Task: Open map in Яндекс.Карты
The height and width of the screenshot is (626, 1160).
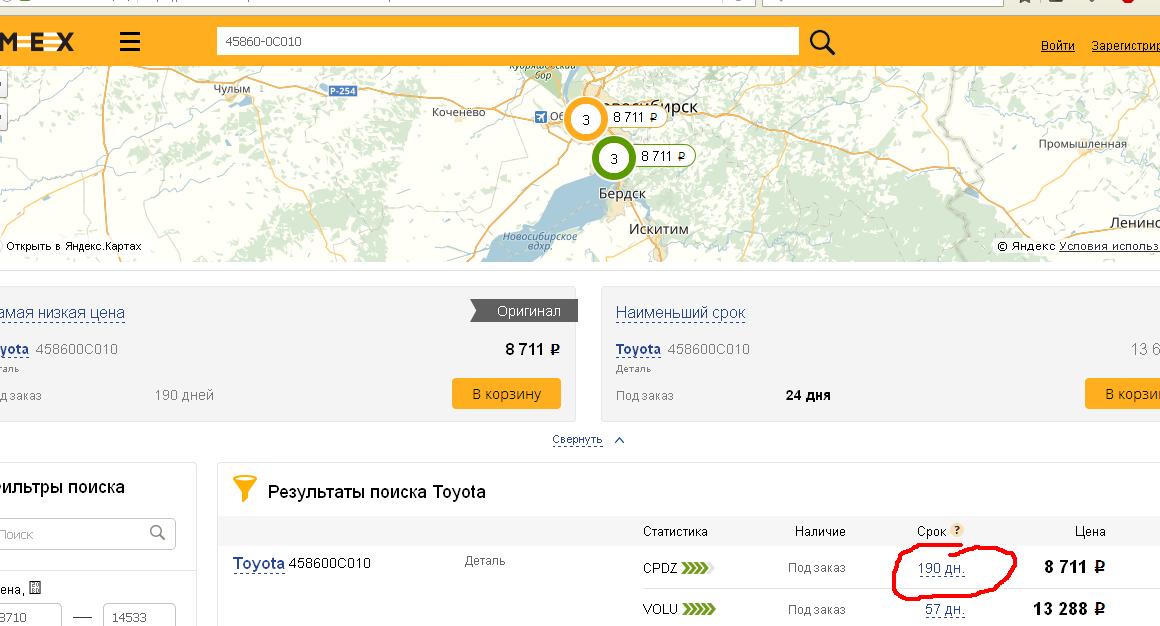Action: click(x=74, y=246)
